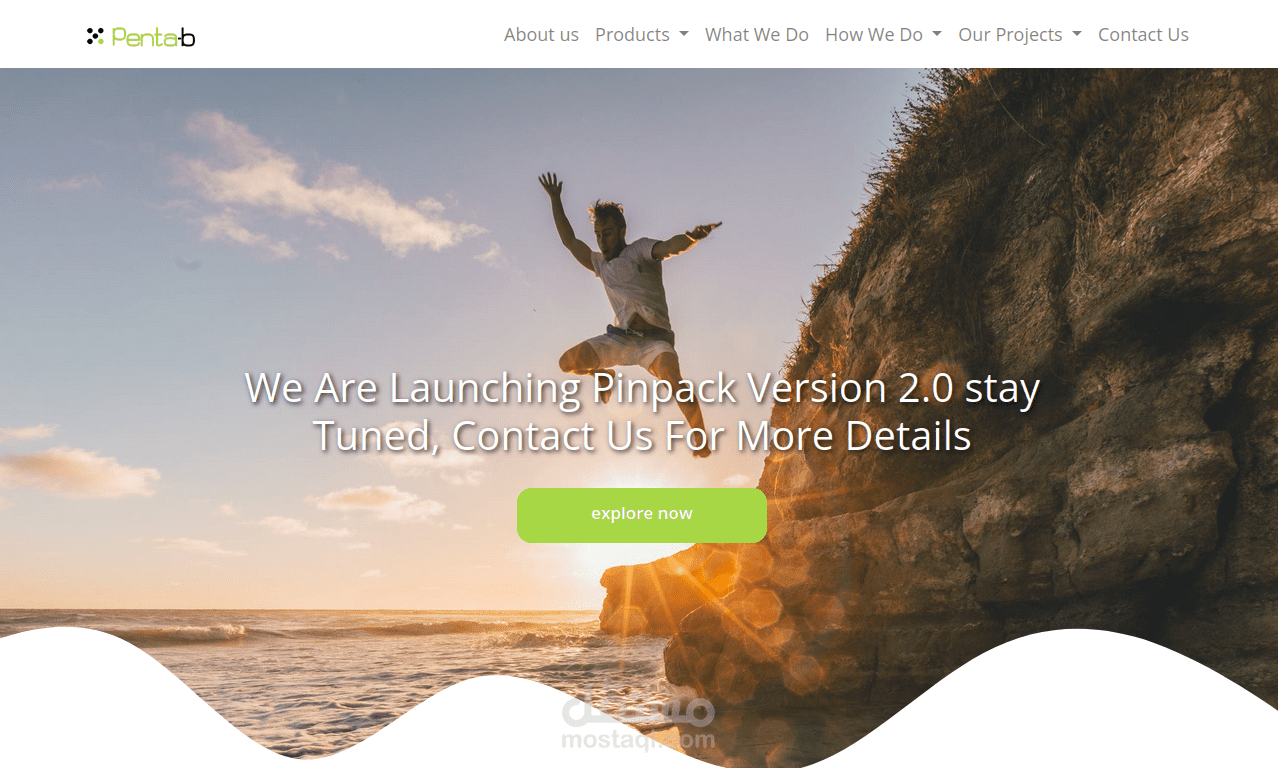Select the How We Do menu item
Image resolution: width=1278 pixels, height=768 pixels.
pyautogui.click(x=874, y=34)
